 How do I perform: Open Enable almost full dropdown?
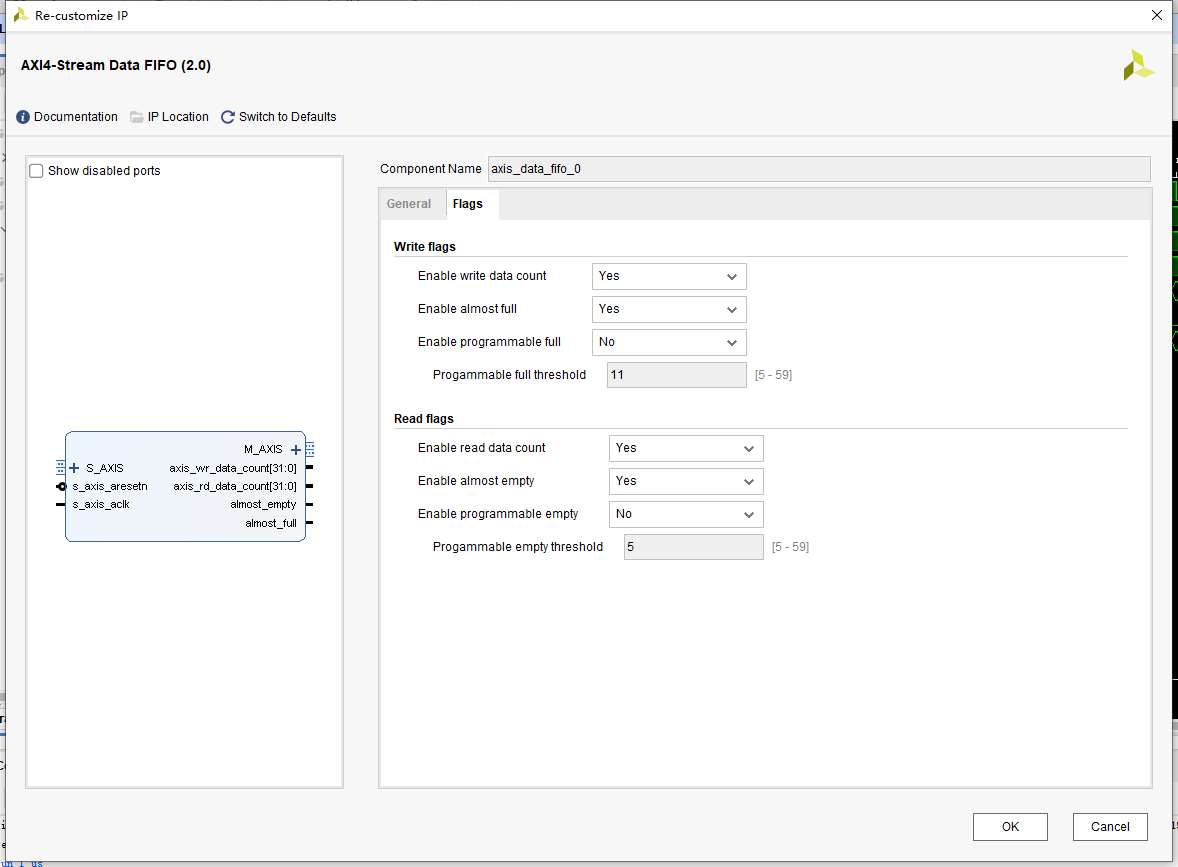[669, 310]
